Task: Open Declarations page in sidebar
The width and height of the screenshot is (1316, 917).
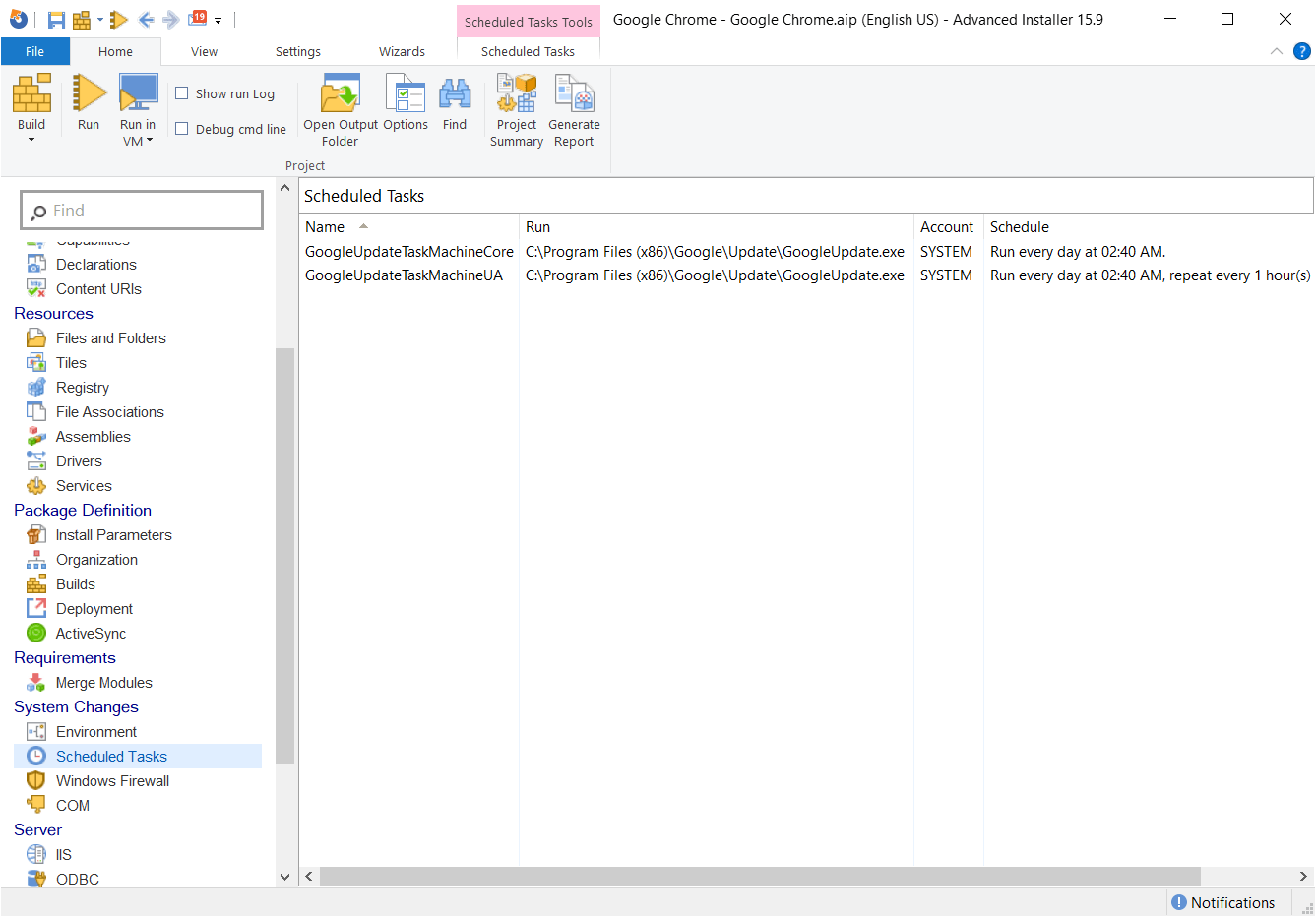Action: (96, 264)
